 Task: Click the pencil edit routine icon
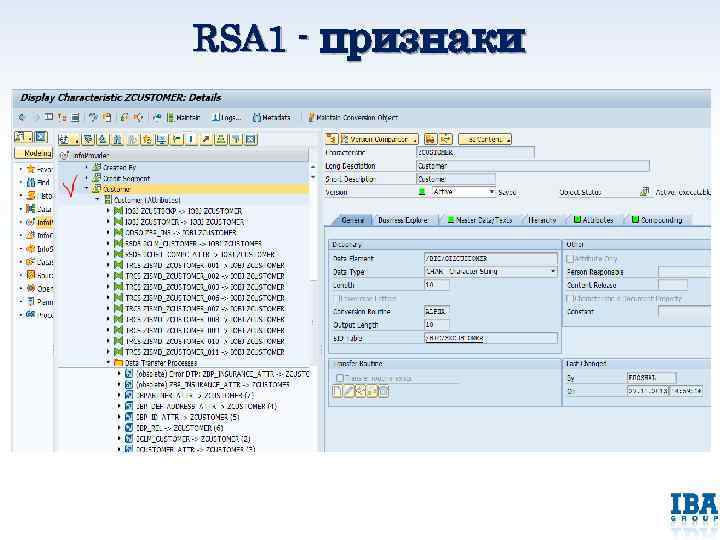tap(349, 391)
